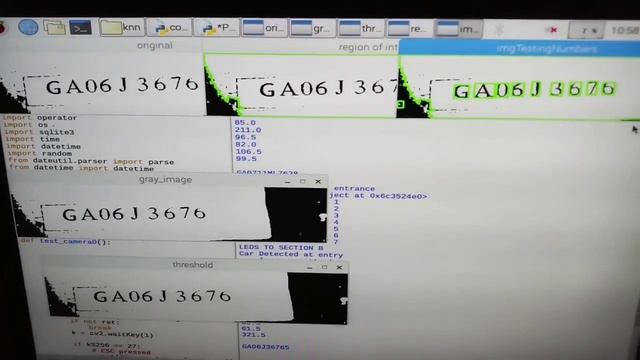Click the 'import datetime' code line
Viewport: 640px width, 360px height.
pyautogui.click(x=43, y=147)
